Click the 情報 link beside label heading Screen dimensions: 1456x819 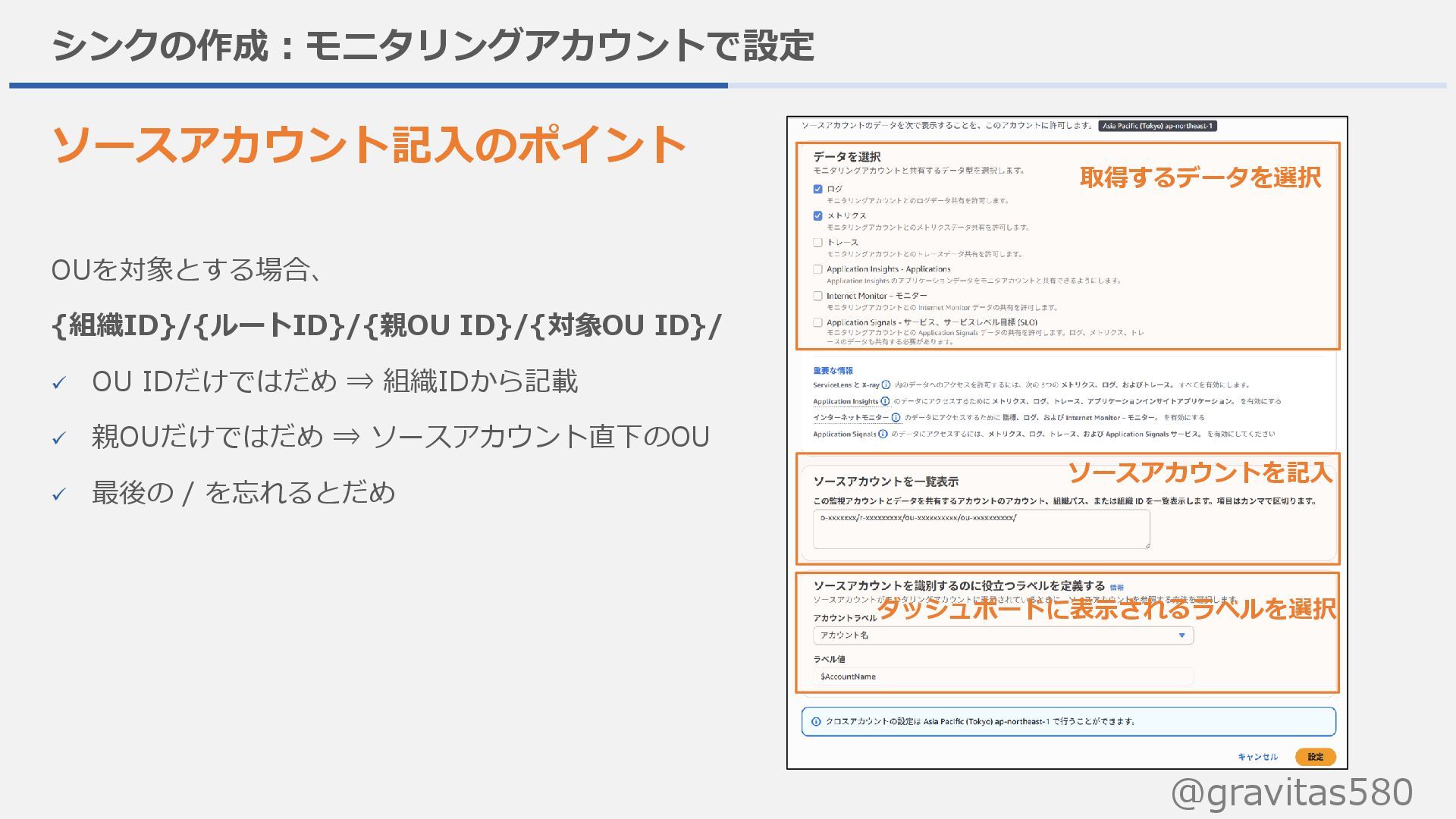tap(1117, 588)
